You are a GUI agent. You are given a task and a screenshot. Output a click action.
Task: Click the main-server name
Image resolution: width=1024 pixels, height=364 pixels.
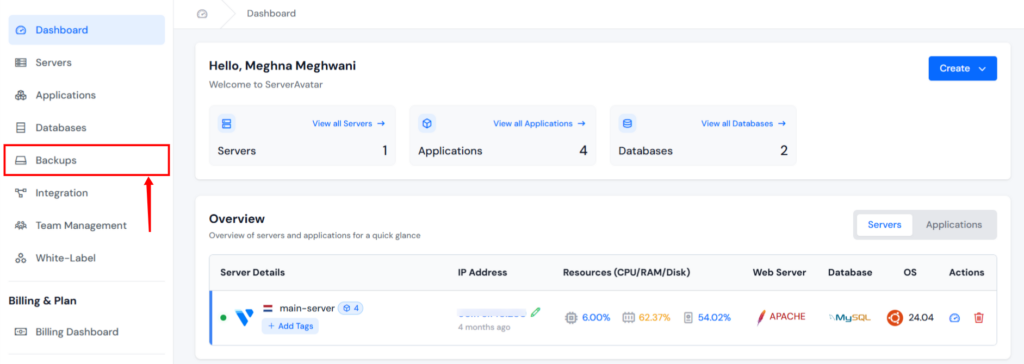pos(307,308)
